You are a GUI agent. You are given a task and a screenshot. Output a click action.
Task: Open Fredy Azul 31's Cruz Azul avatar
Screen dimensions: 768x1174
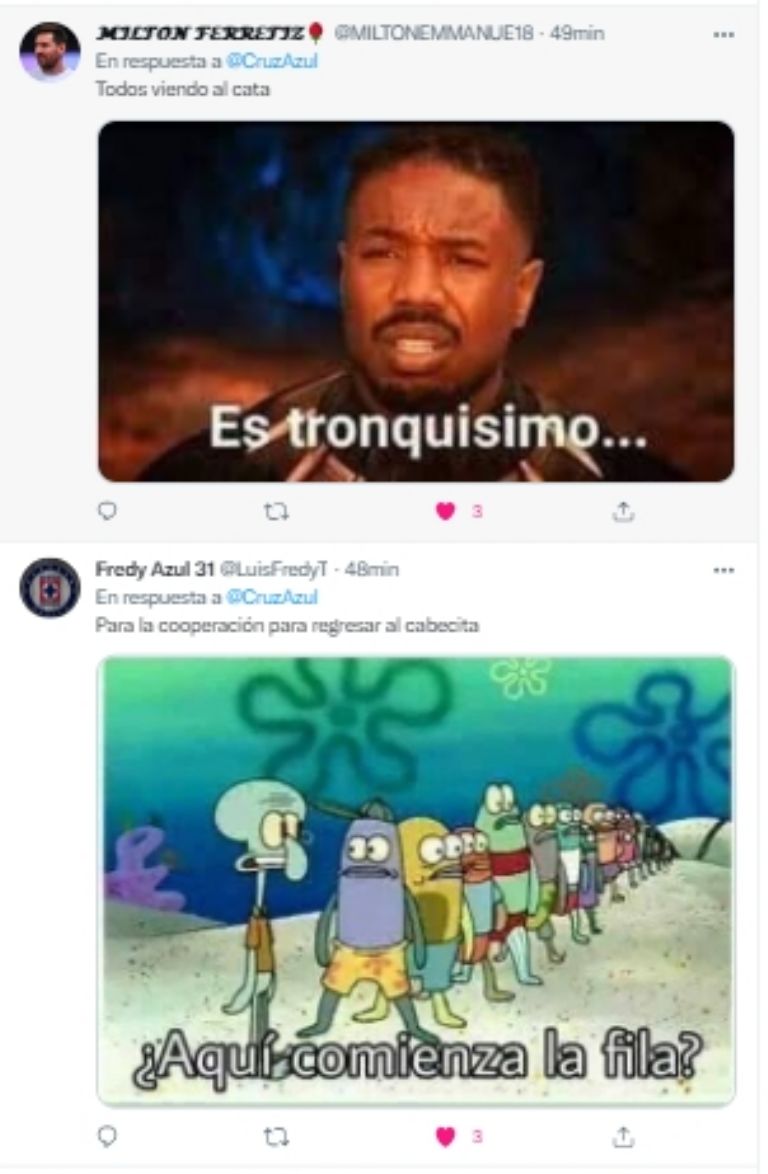[x=49, y=588]
